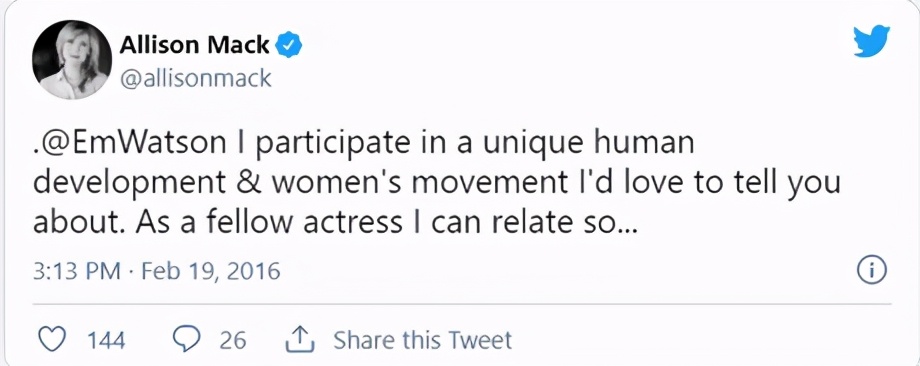Click the 144 likes count
920x366 pixels.
pyautogui.click(x=106, y=341)
